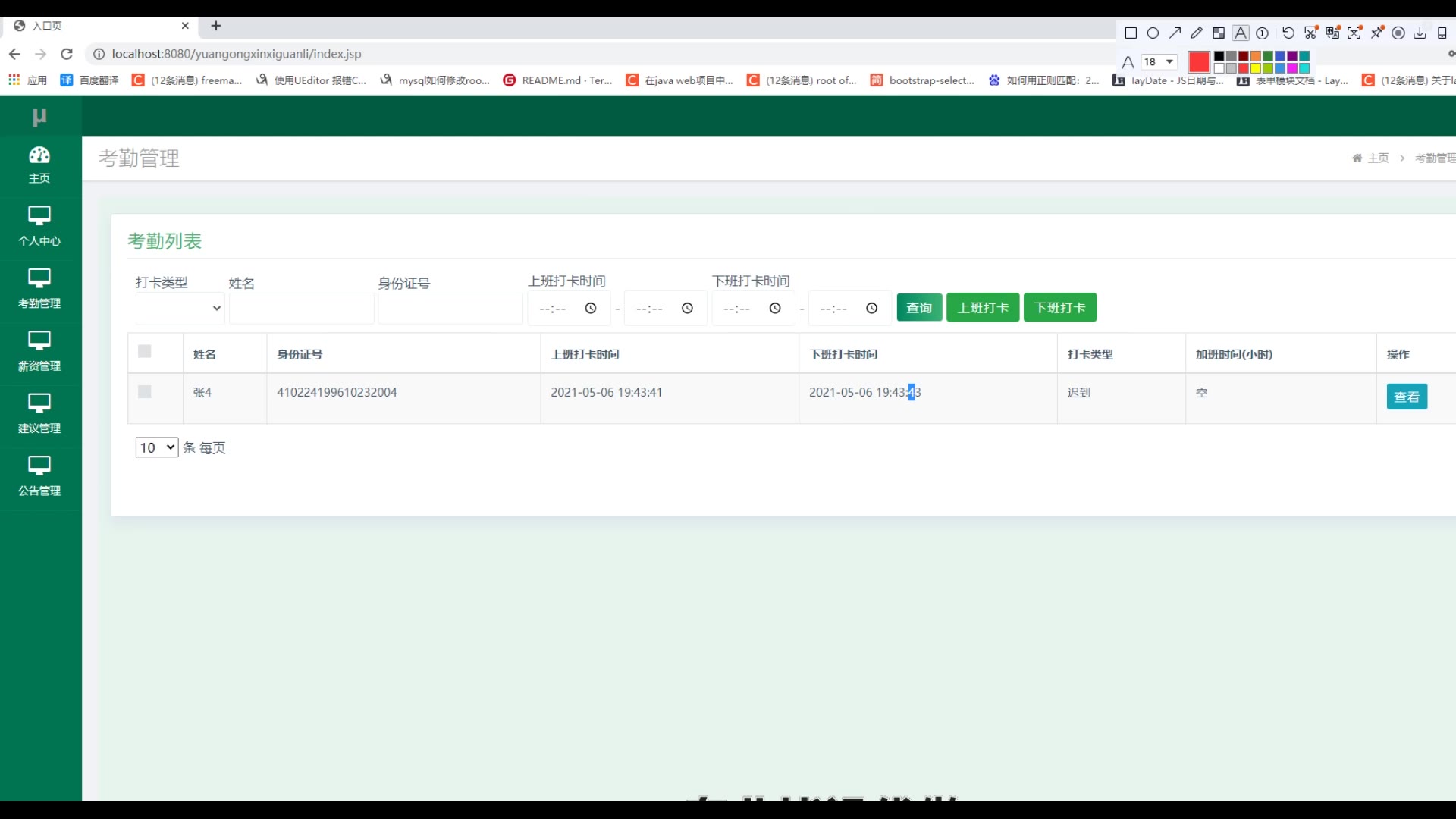Click the 加班时间(小时) column header

(x=1234, y=354)
